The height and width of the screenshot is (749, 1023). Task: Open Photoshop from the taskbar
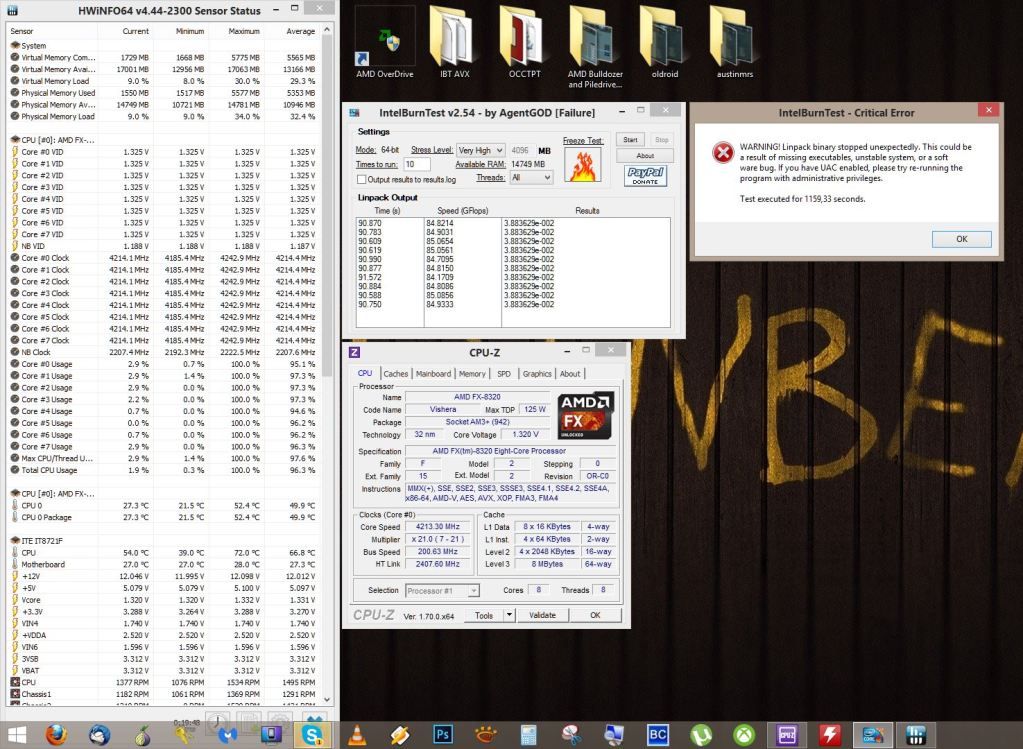pos(442,735)
